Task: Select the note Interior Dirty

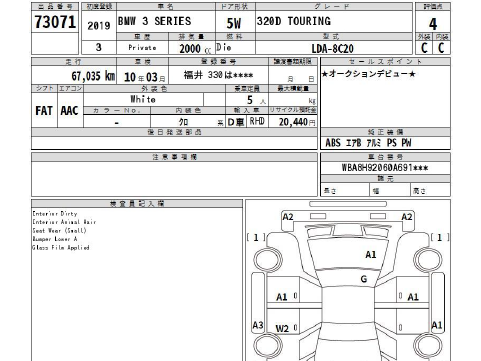Action: tap(55, 214)
